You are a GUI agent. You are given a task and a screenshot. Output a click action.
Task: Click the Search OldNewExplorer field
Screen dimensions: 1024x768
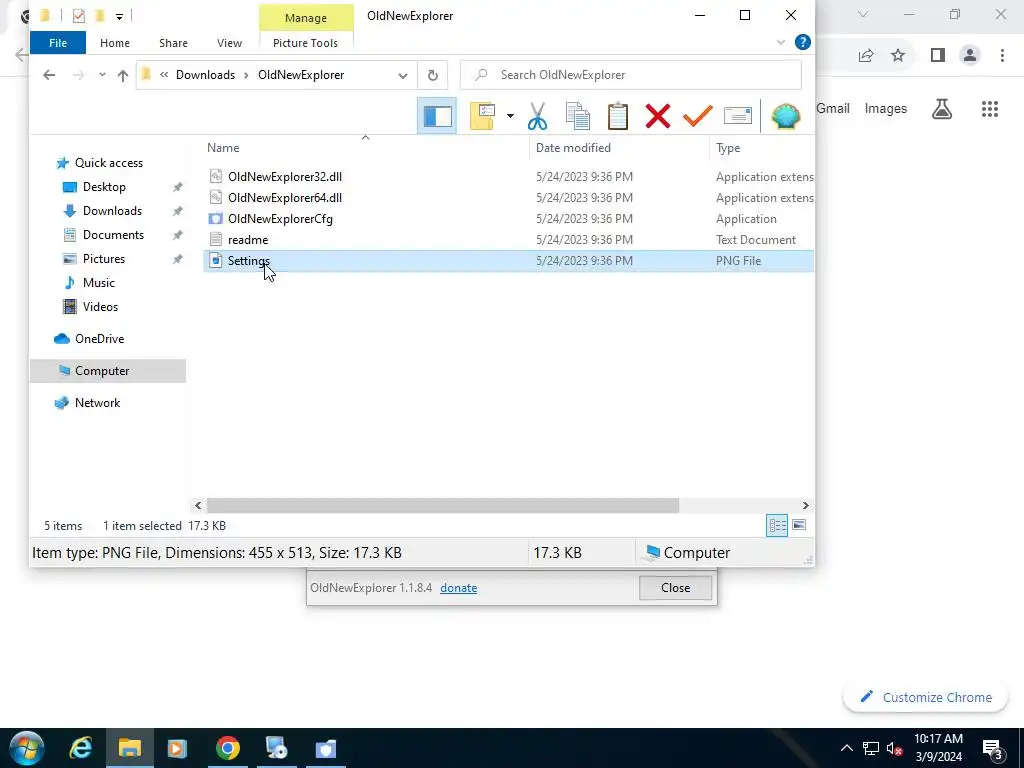(631, 75)
